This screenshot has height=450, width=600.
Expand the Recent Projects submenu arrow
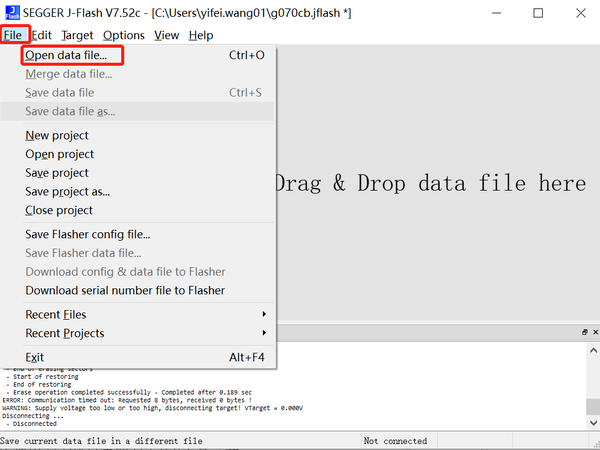[264, 333]
